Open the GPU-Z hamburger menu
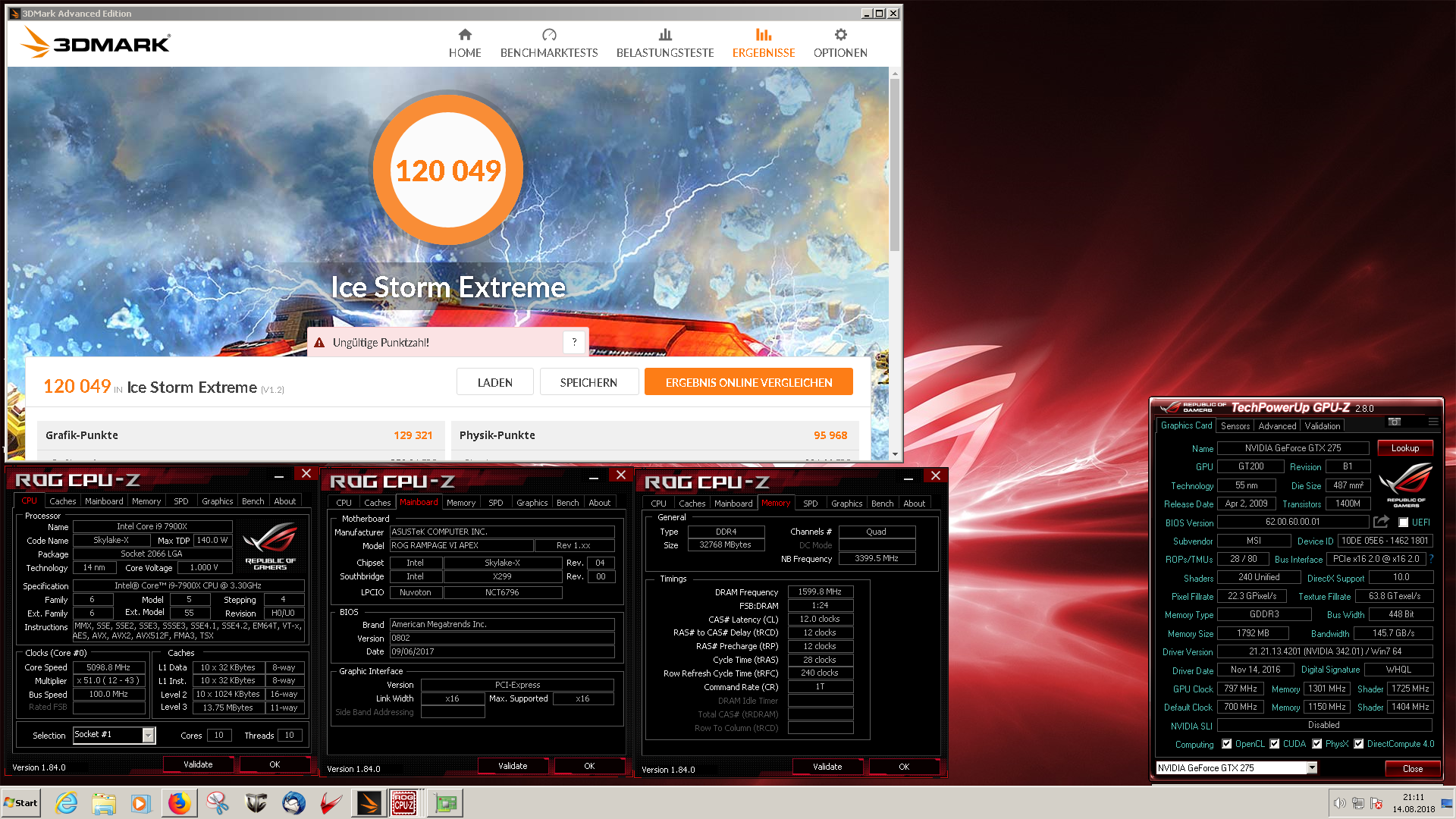 [x=1432, y=422]
